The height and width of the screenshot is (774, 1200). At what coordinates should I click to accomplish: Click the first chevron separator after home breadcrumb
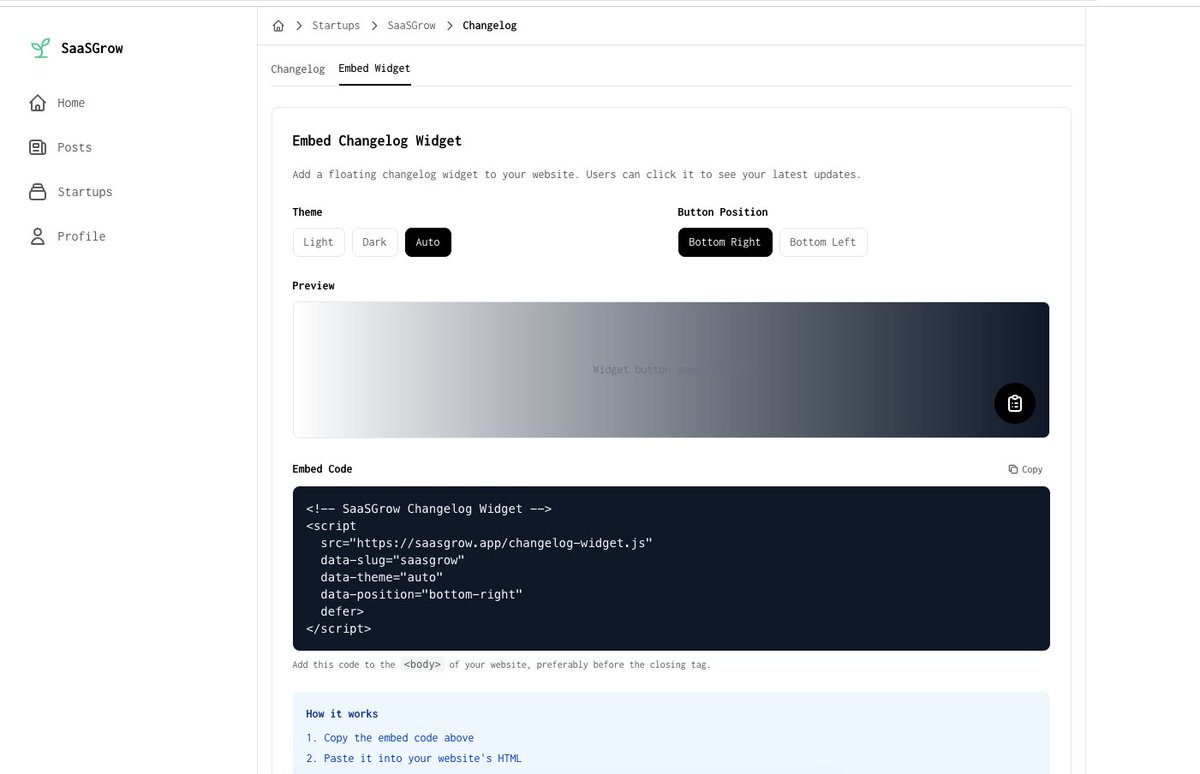point(299,25)
